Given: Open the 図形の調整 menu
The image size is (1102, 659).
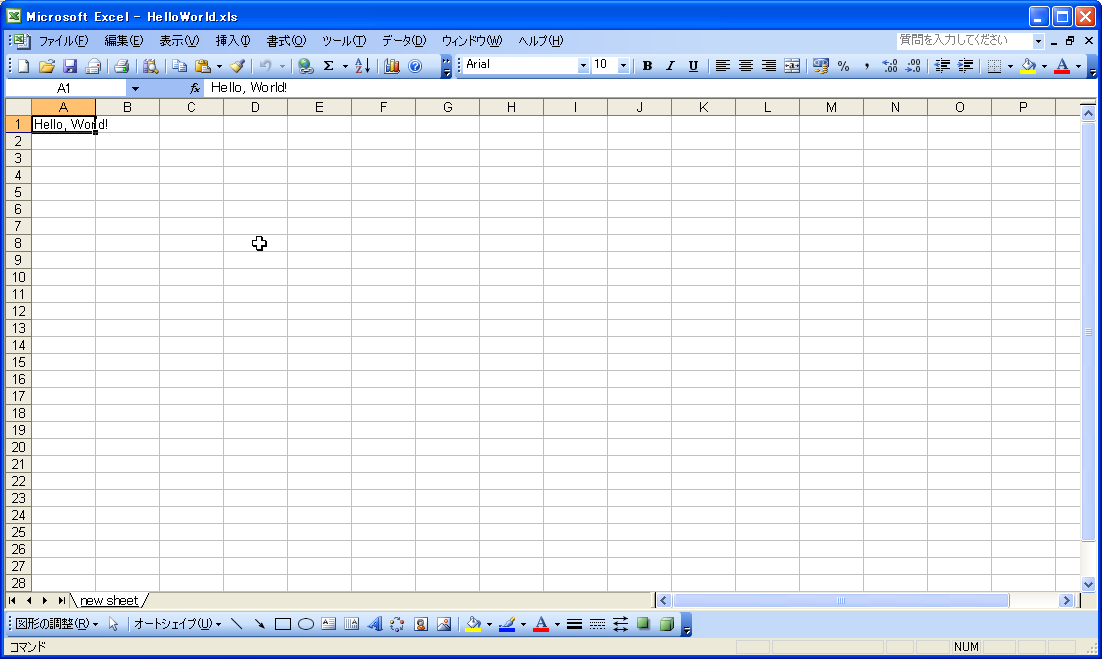Looking at the screenshot, I should (56, 624).
